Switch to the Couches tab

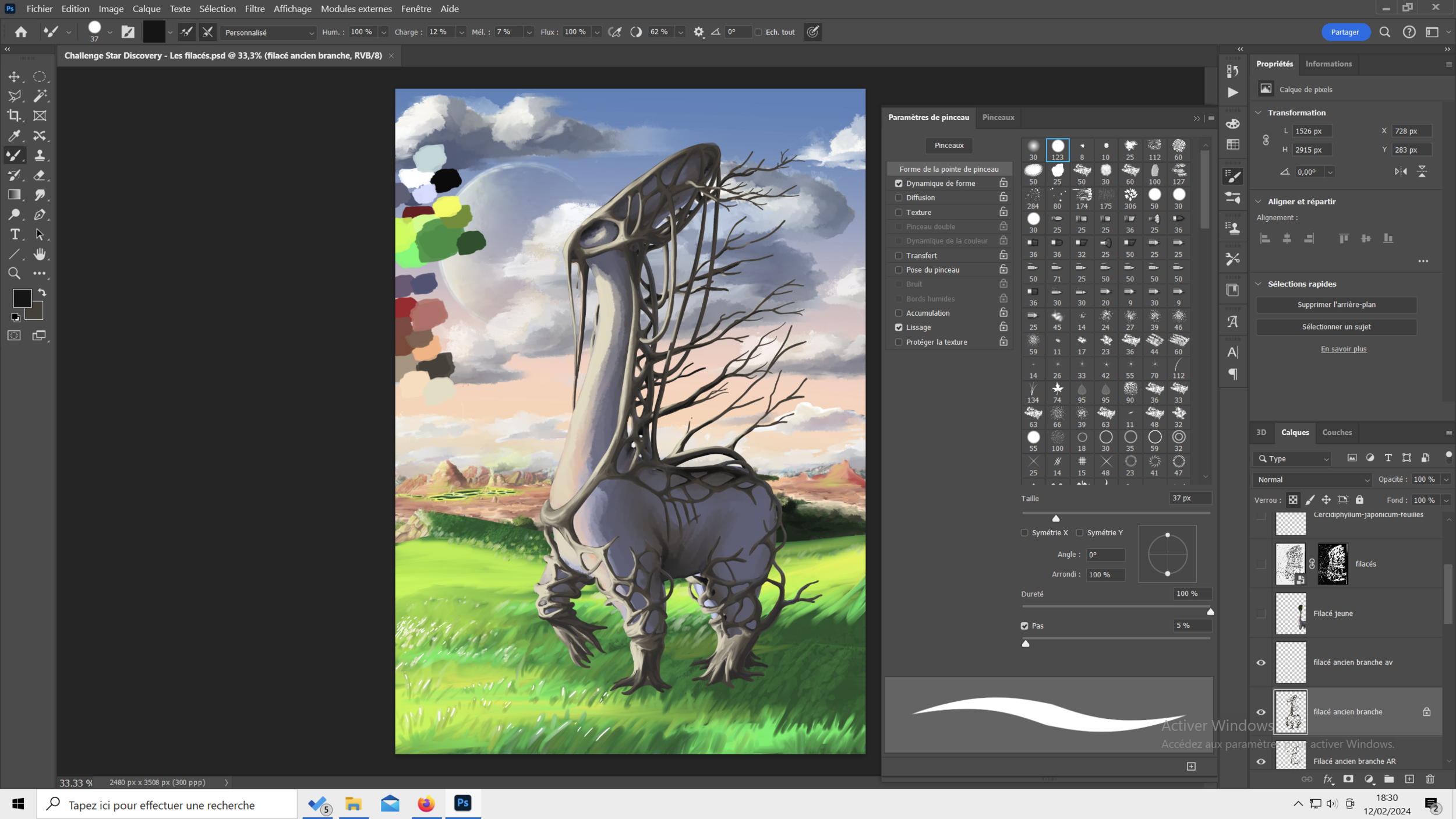point(1337,432)
